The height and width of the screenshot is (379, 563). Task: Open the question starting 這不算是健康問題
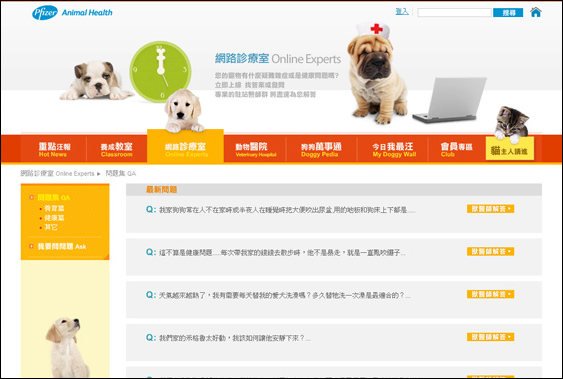(x=282, y=253)
